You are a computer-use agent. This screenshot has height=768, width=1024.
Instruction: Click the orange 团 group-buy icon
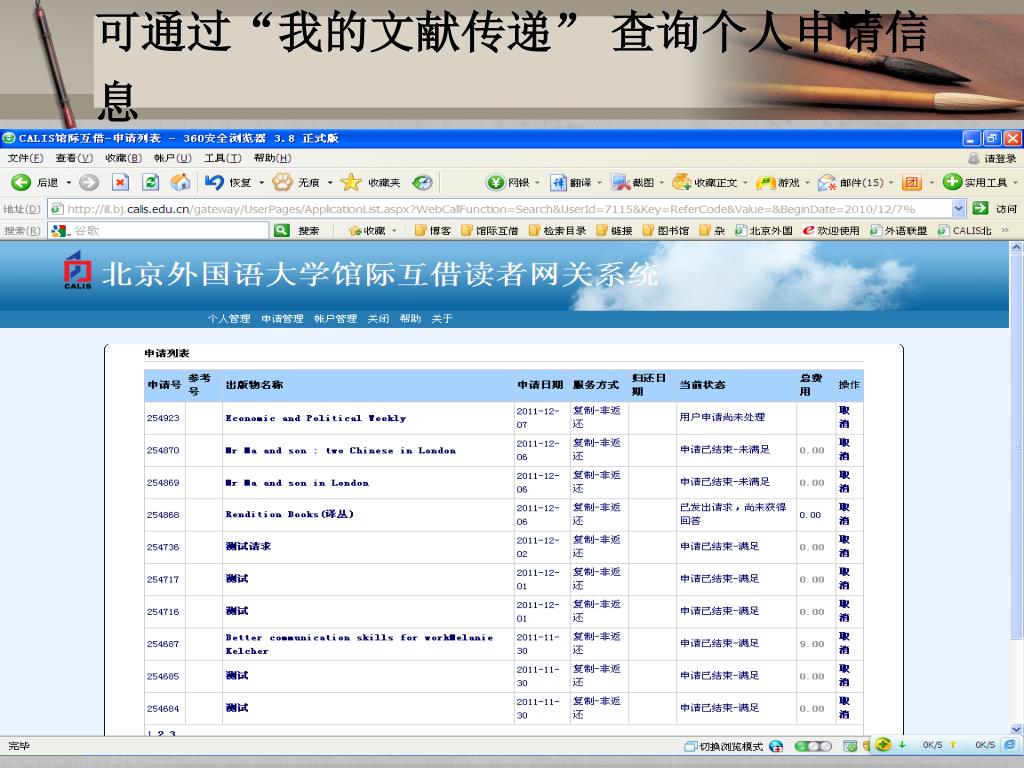click(x=912, y=182)
